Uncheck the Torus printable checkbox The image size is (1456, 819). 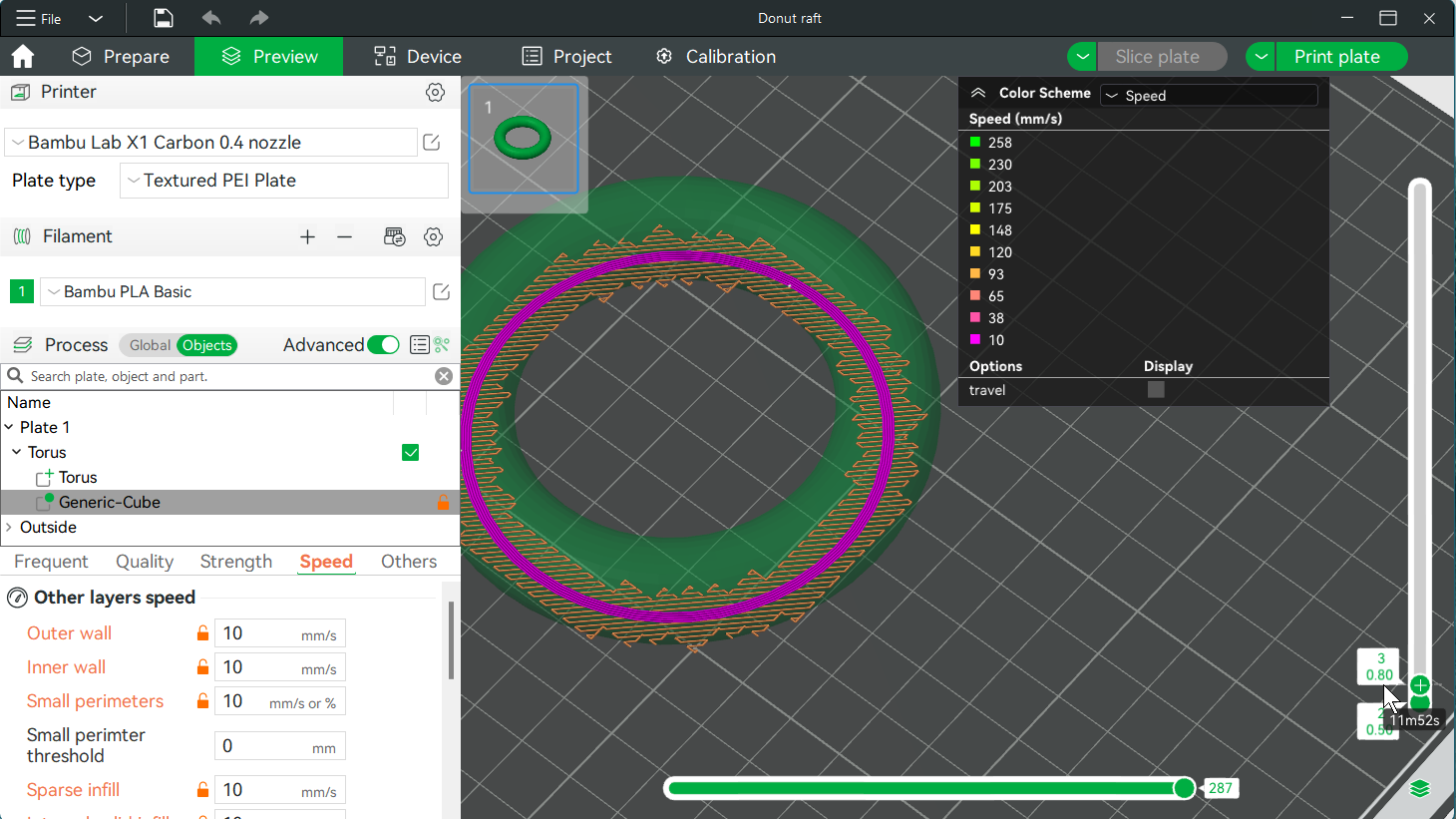(410, 453)
